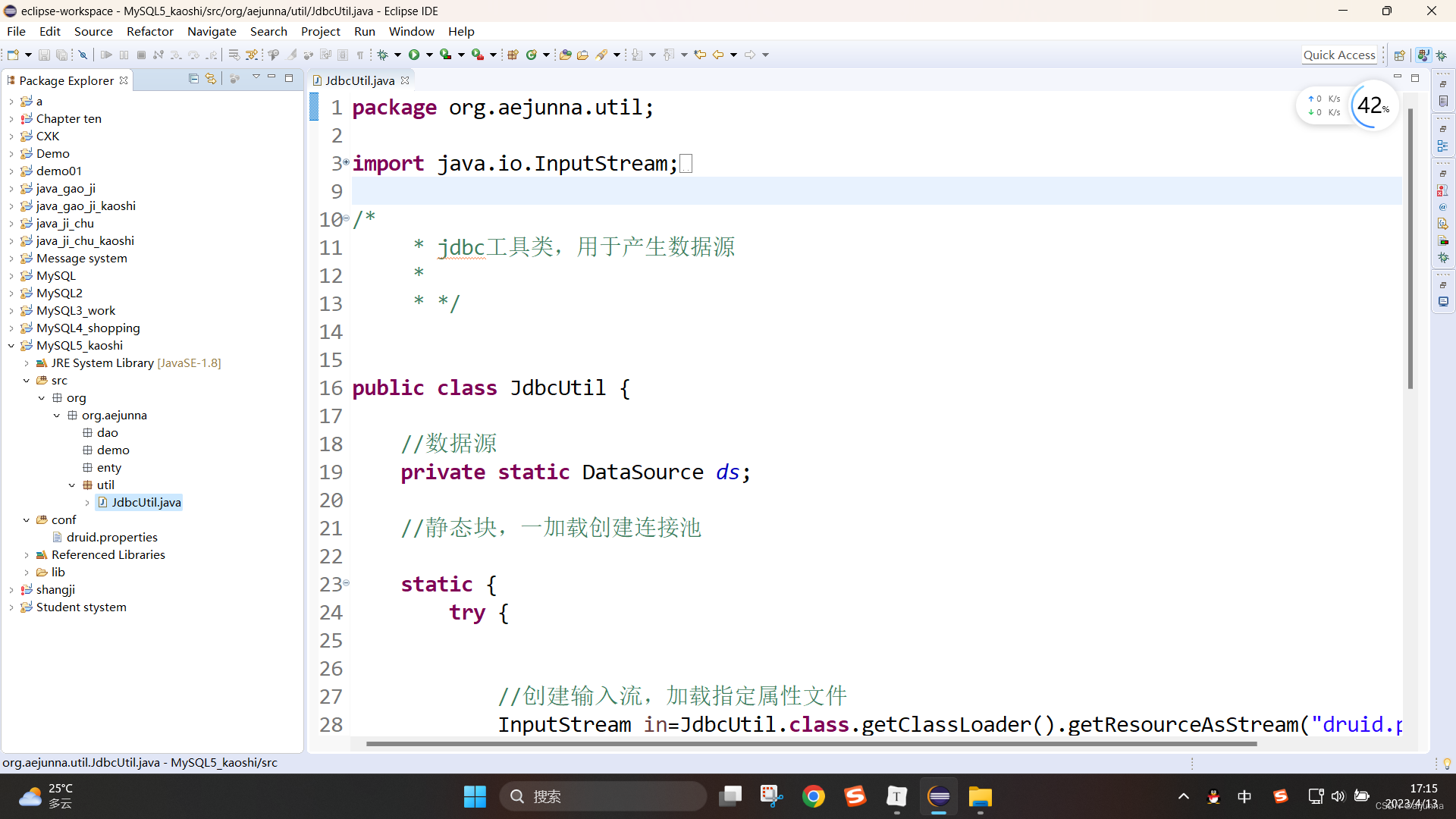Collapse the src folder
Viewport: 1456px width, 819px height.
[x=27, y=381]
